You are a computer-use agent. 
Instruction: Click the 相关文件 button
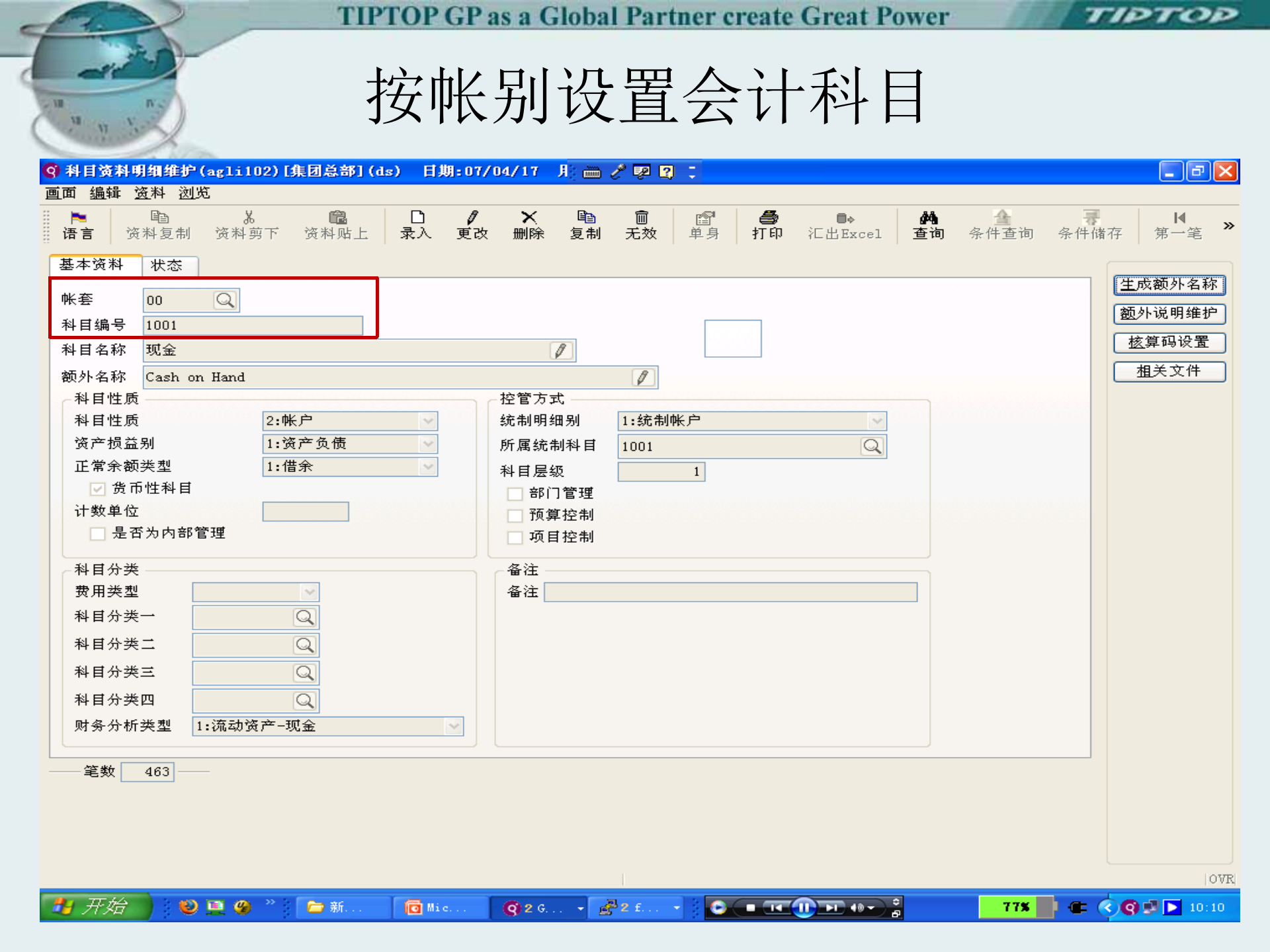point(1169,371)
